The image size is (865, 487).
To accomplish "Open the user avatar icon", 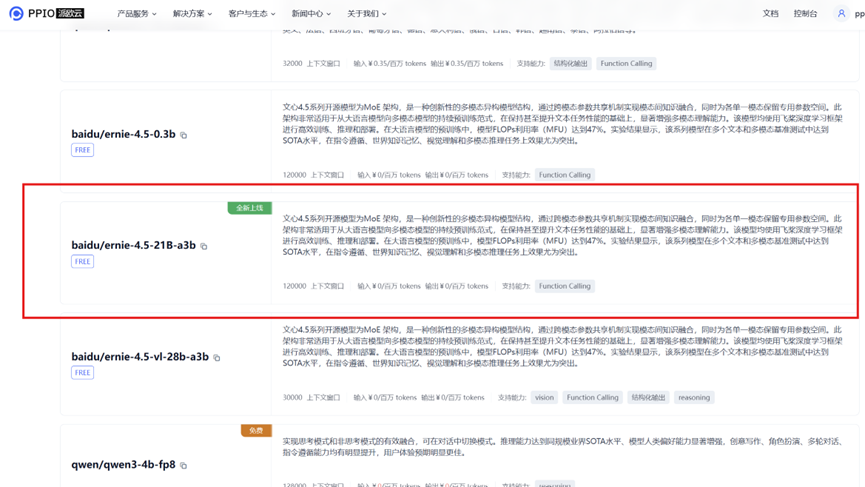I will click(x=841, y=13).
